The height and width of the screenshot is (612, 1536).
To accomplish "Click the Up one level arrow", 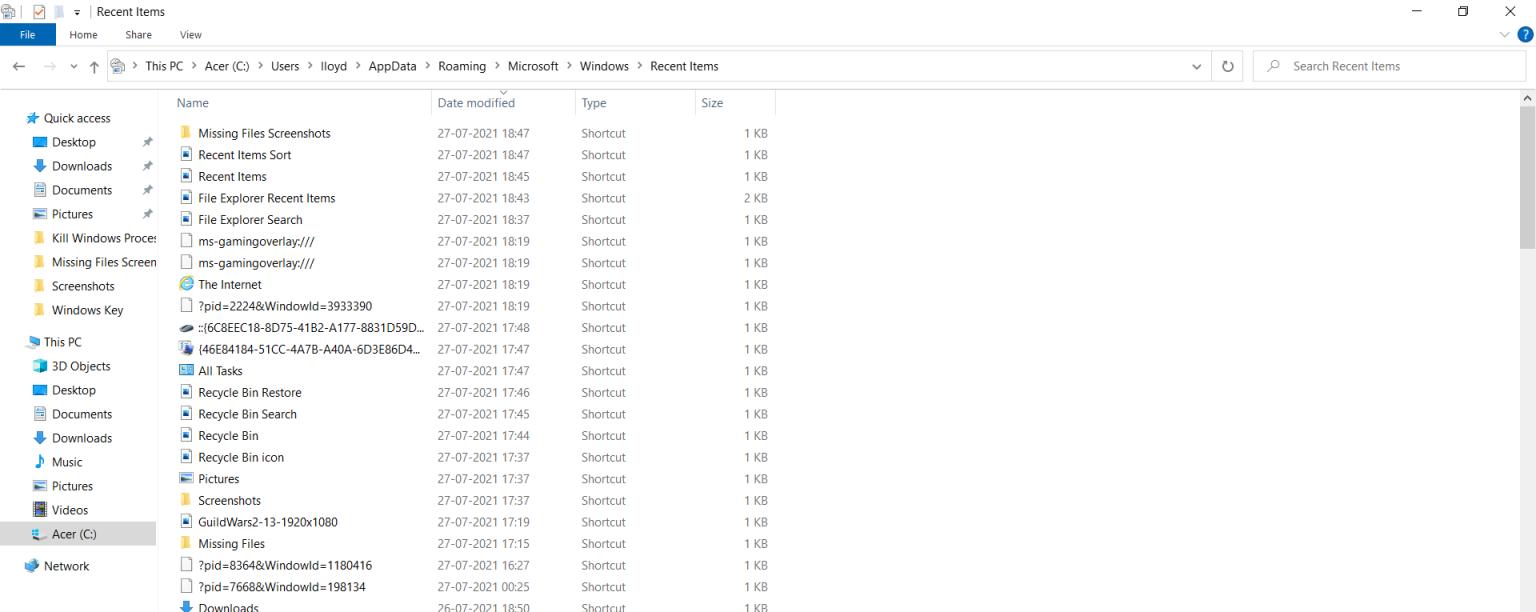I will tap(94, 65).
